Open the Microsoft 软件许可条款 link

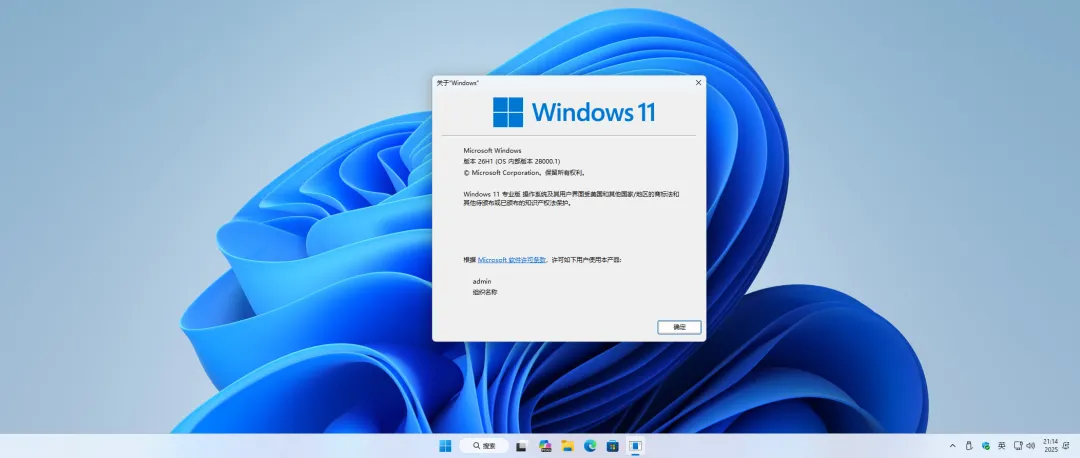pos(512,260)
